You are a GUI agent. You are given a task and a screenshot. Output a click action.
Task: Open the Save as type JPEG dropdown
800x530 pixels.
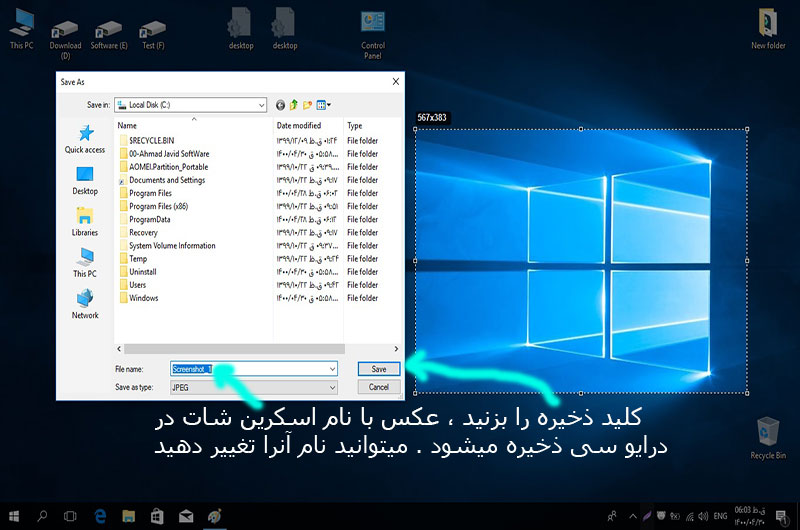coord(254,388)
